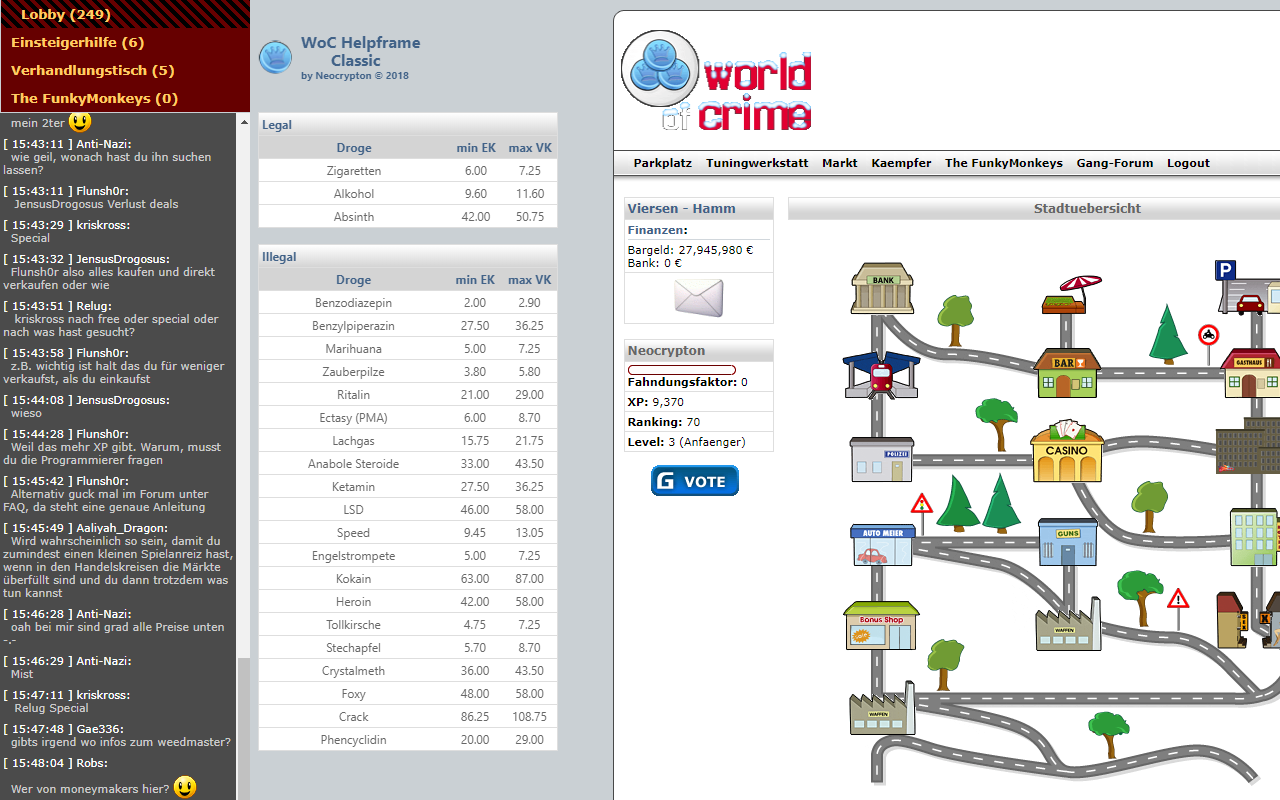Open the Bank building on the city map

(881, 288)
